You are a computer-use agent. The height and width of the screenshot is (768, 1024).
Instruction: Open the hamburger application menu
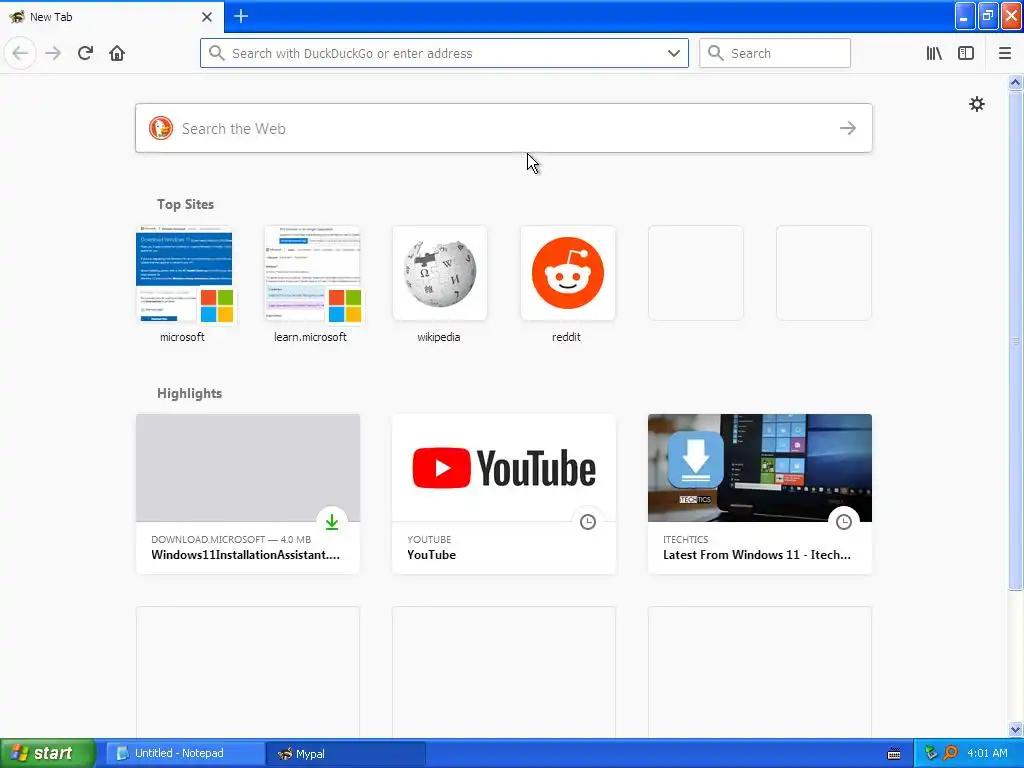pyautogui.click(x=1004, y=53)
